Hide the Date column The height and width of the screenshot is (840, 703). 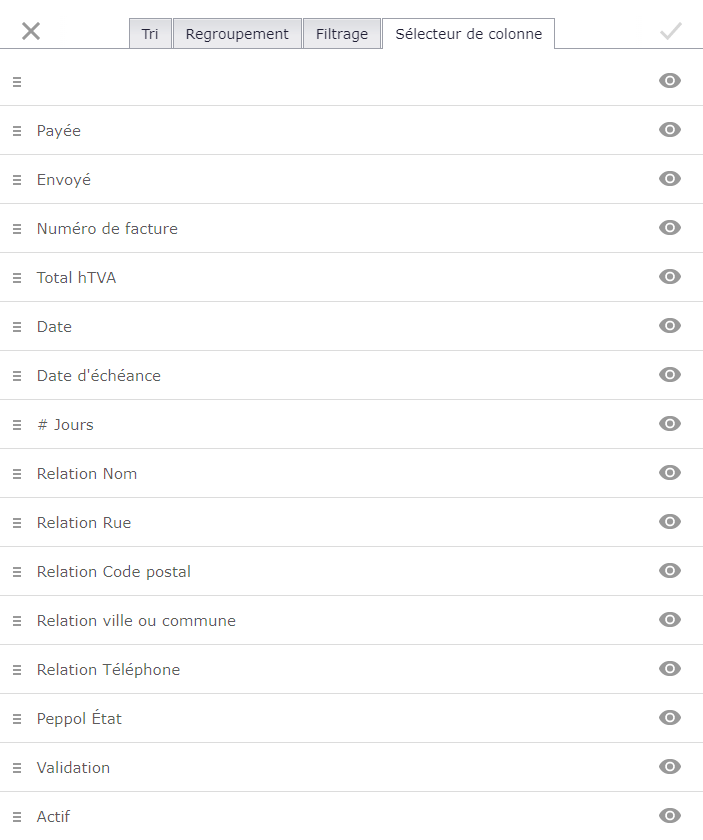670,325
